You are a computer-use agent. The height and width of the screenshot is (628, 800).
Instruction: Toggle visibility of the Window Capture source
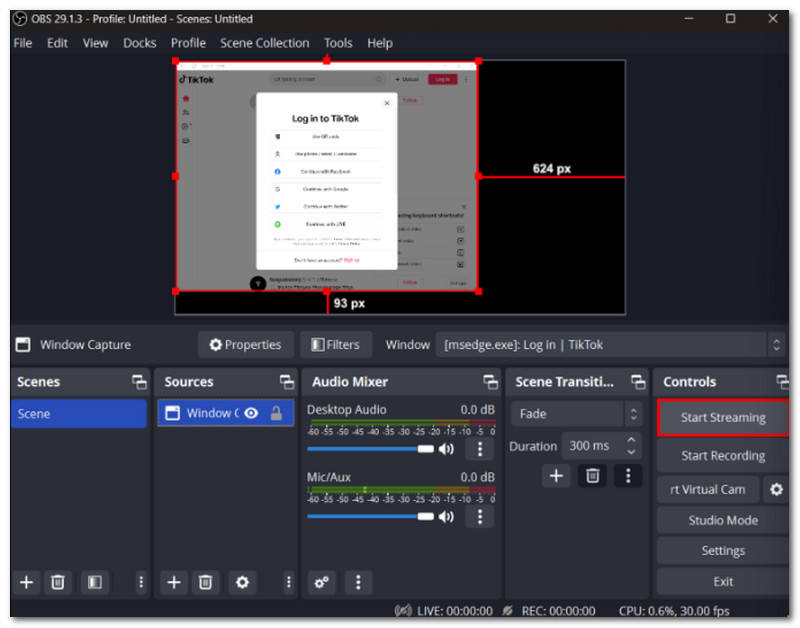tap(251, 413)
